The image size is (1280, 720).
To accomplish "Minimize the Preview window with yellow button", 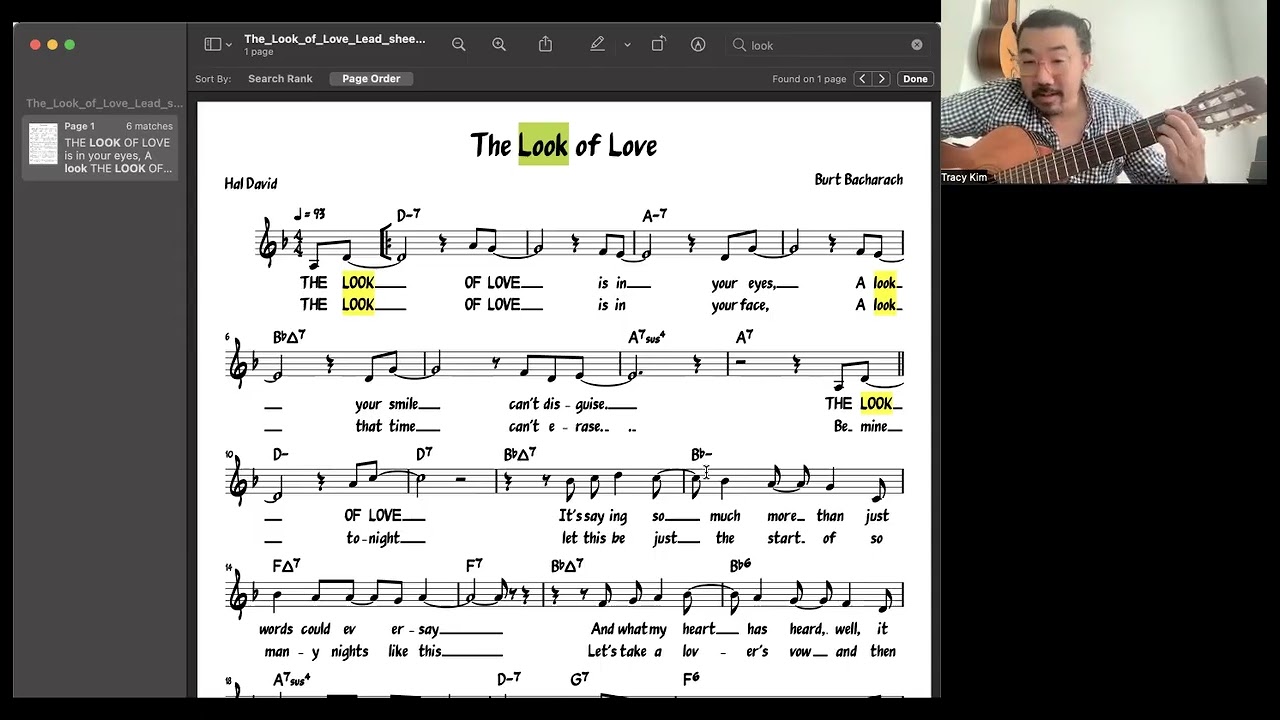I will 52,44.
